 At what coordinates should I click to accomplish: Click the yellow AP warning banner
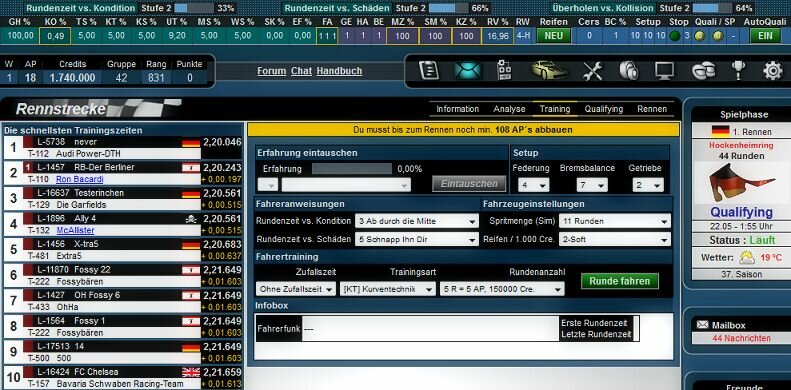[463, 130]
